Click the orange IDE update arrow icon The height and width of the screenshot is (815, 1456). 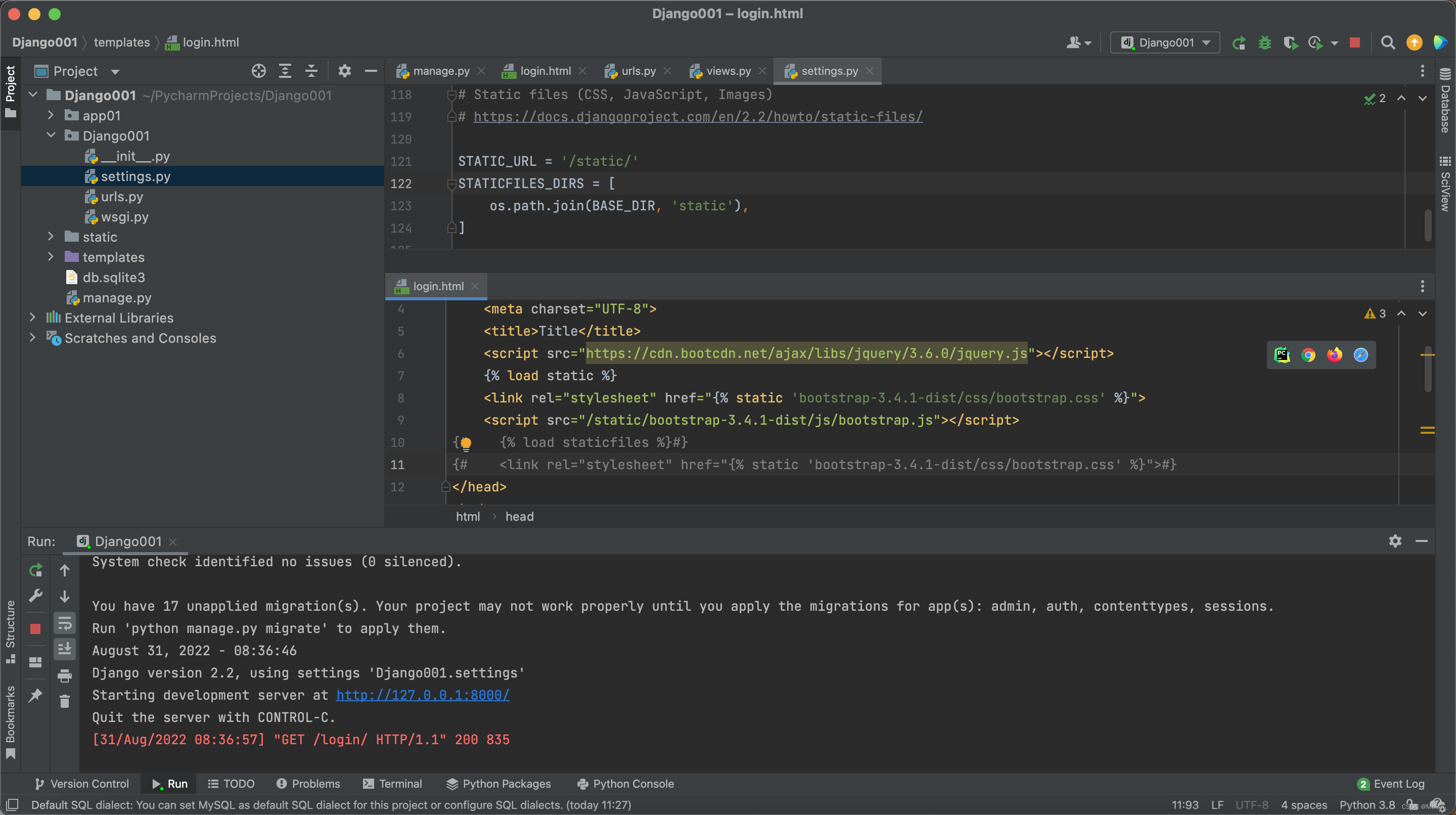pyautogui.click(x=1414, y=43)
